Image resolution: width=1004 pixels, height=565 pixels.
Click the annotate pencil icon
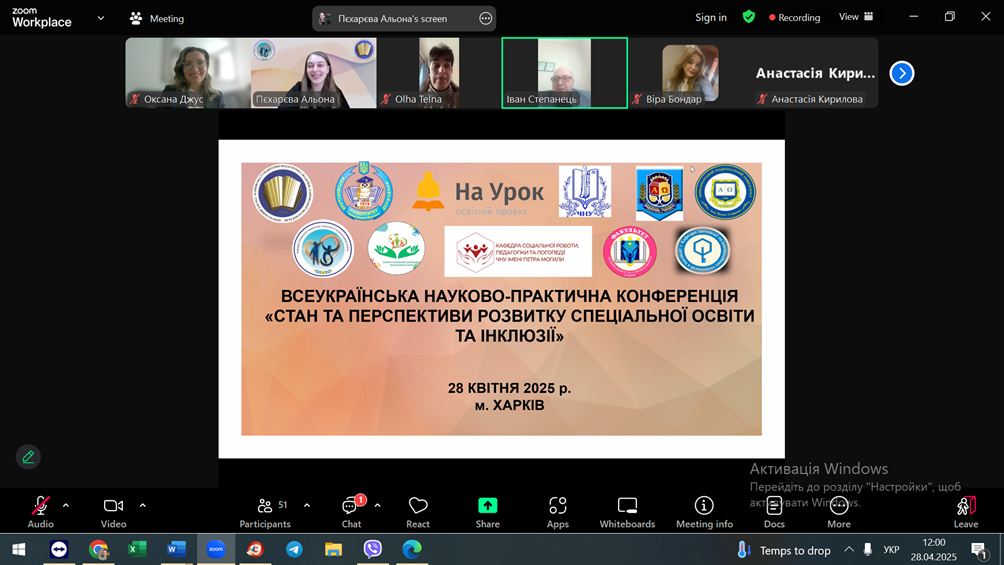click(28, 457)
